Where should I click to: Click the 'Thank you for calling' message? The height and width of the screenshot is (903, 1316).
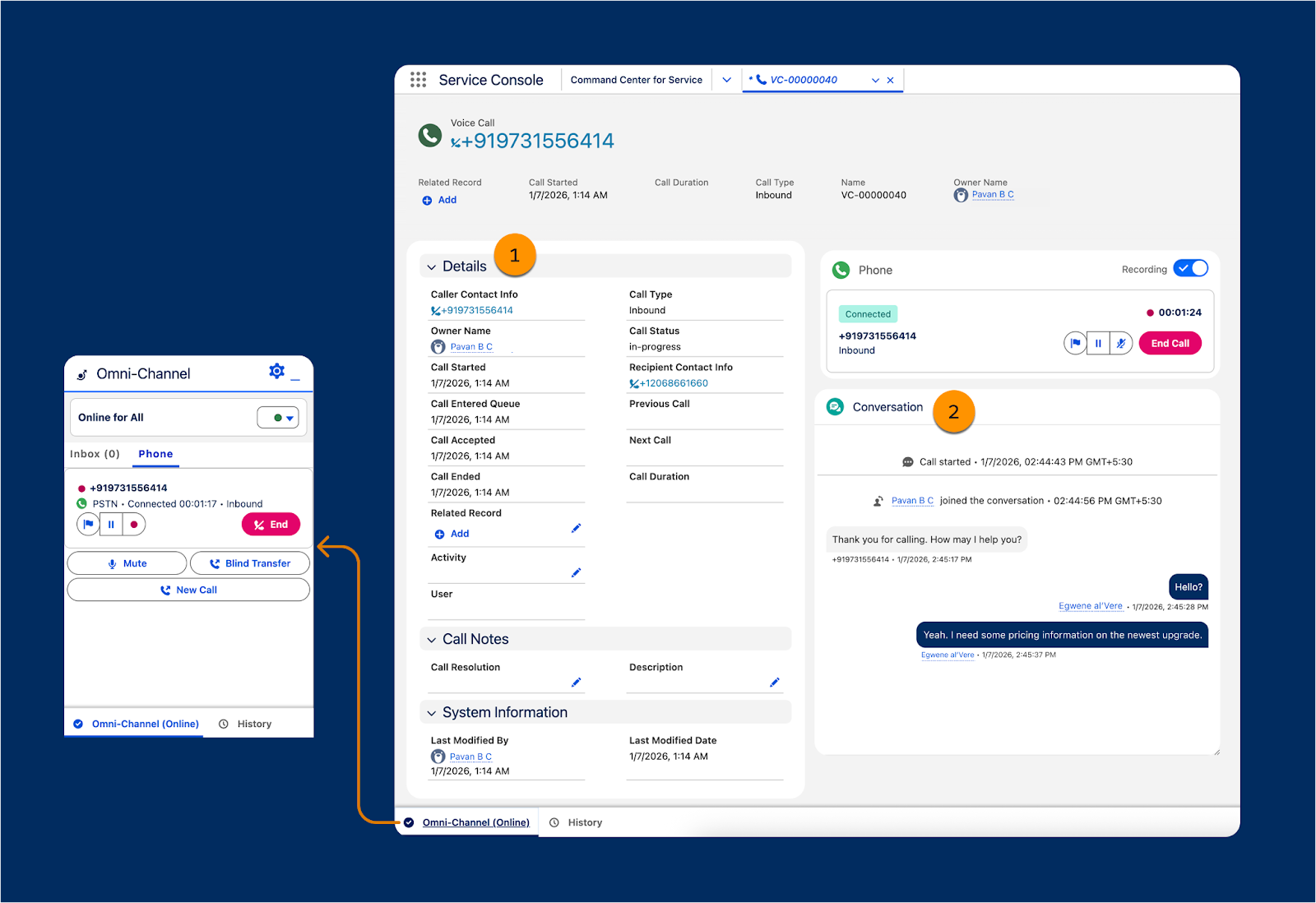point(926,539)
